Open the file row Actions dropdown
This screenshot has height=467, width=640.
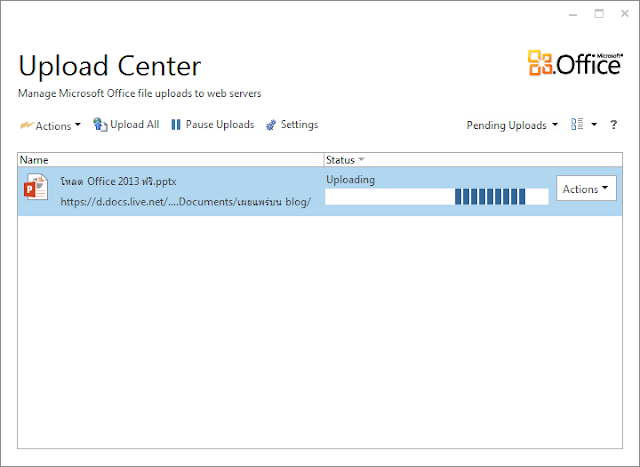586,188
